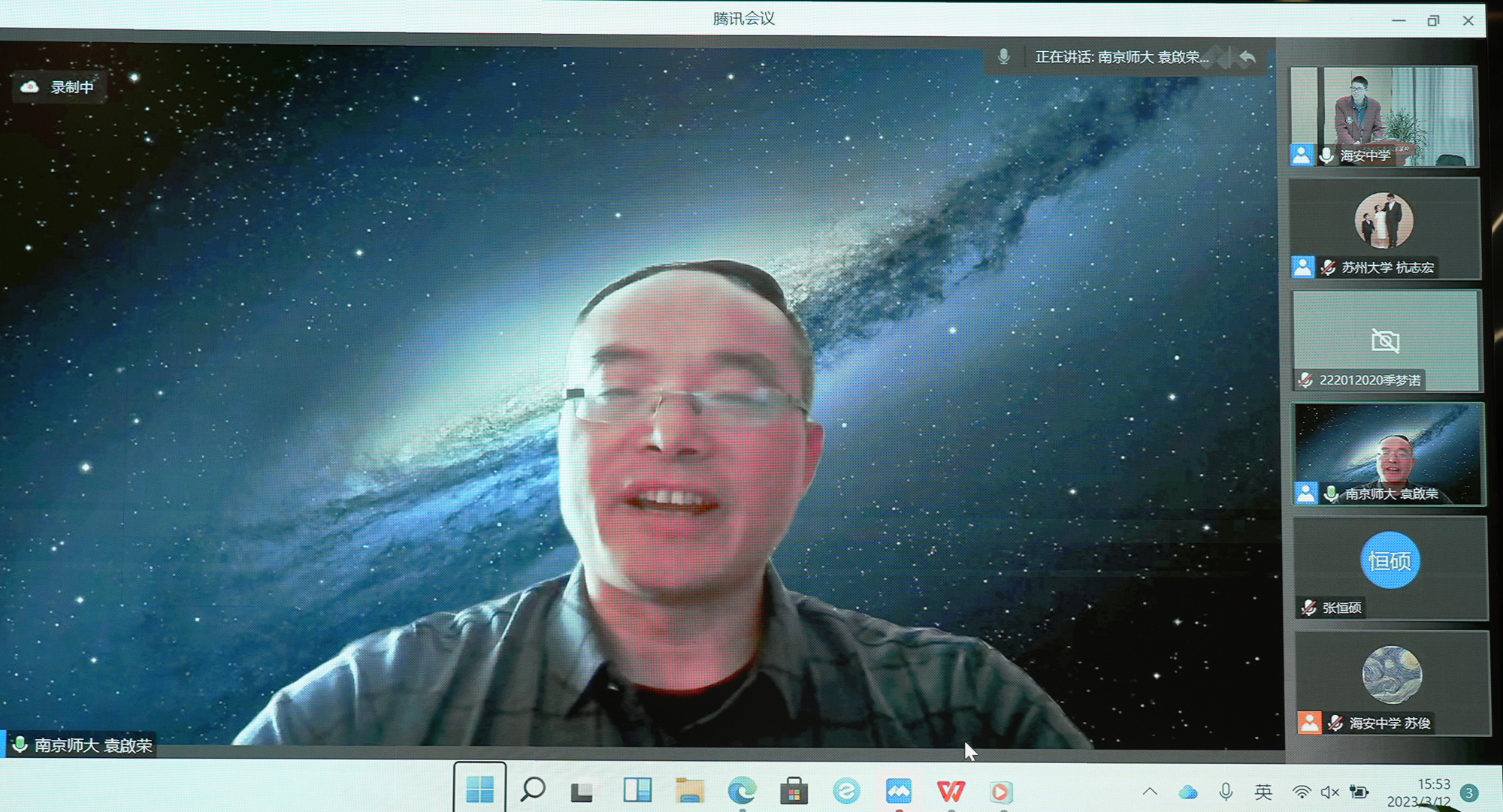Toggle muted mic on 苏州大学 杭志宏 tile

1329,267
